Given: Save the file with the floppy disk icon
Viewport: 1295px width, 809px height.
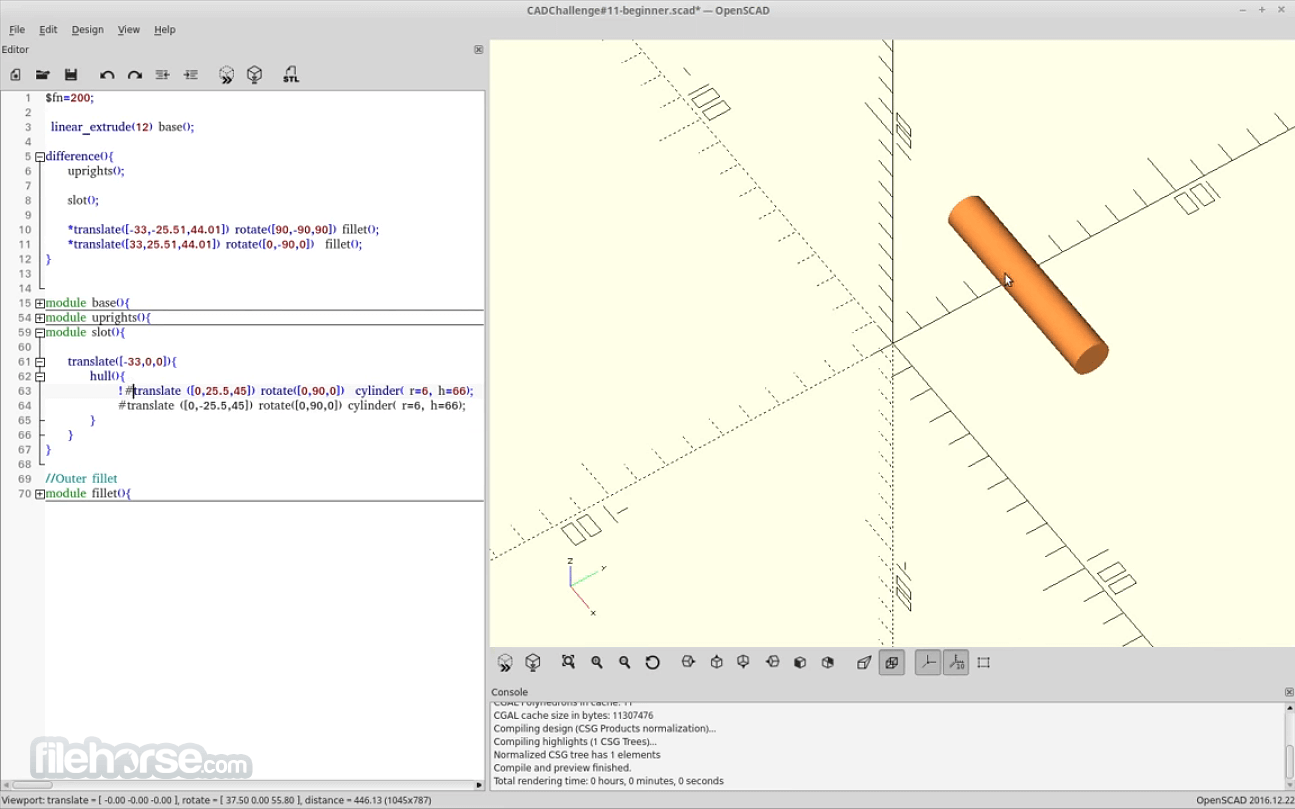Looking at the screenshot, I should [x=71, y=75].
